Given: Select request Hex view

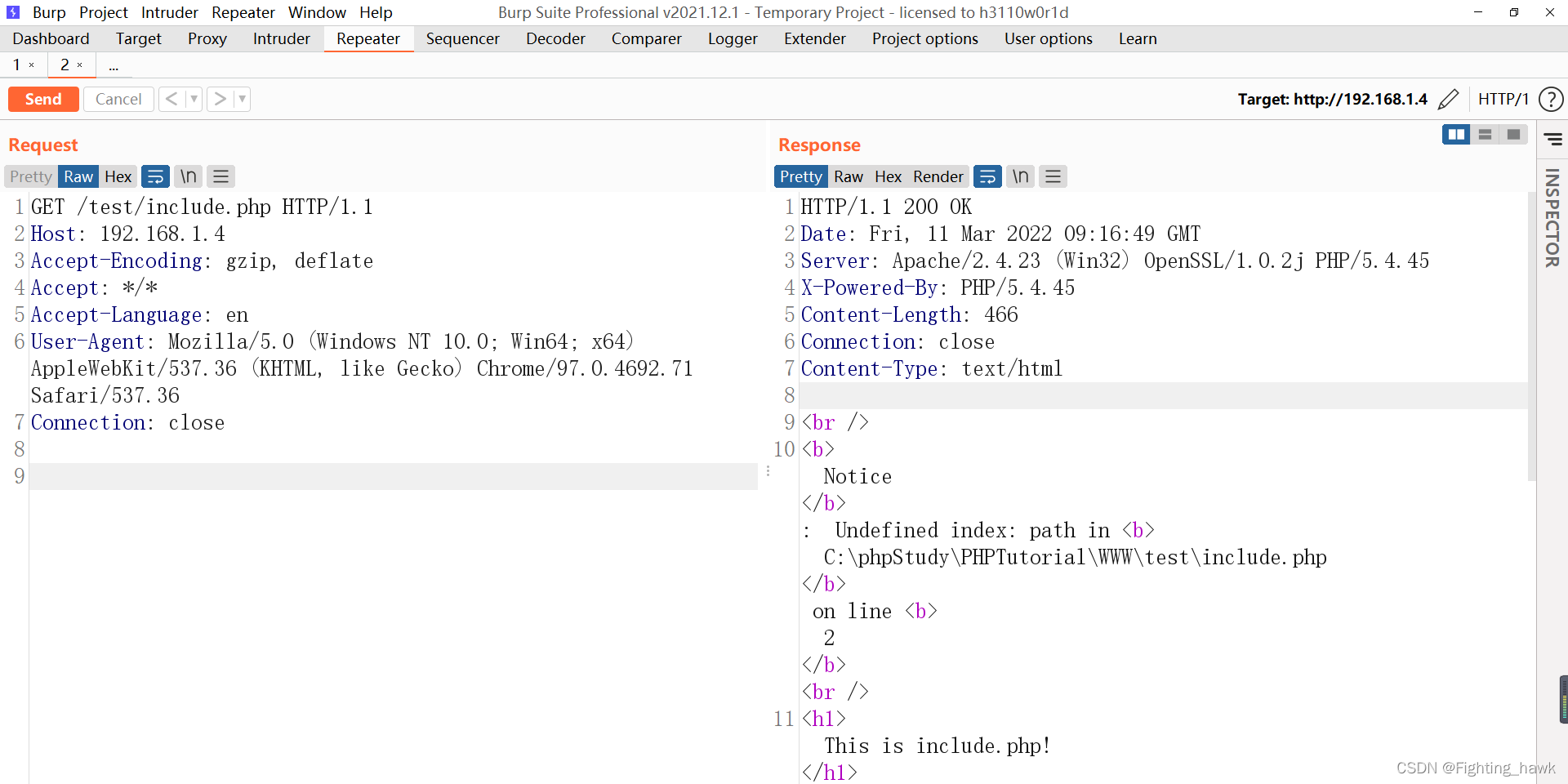Looking at the screenshot, I should pyautogui.click(x=118, y=176).
